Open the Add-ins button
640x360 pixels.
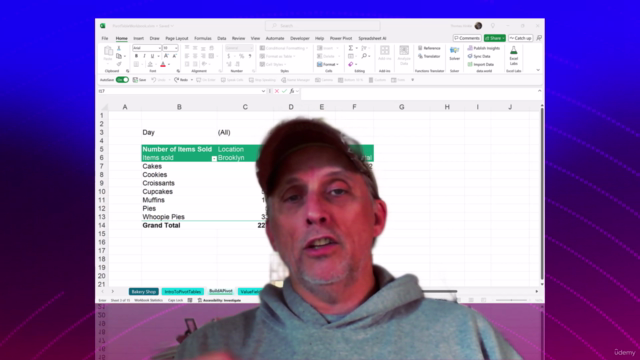384,53
